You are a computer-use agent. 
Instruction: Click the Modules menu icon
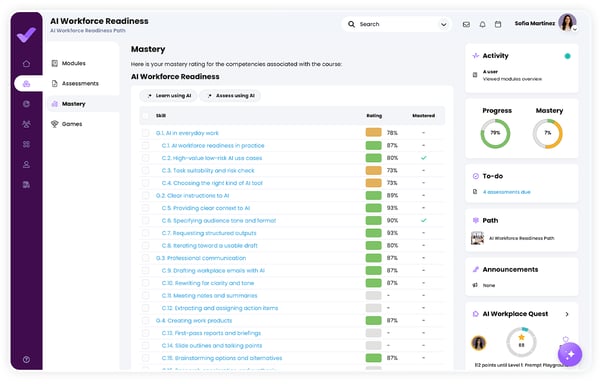click(55, 63)
